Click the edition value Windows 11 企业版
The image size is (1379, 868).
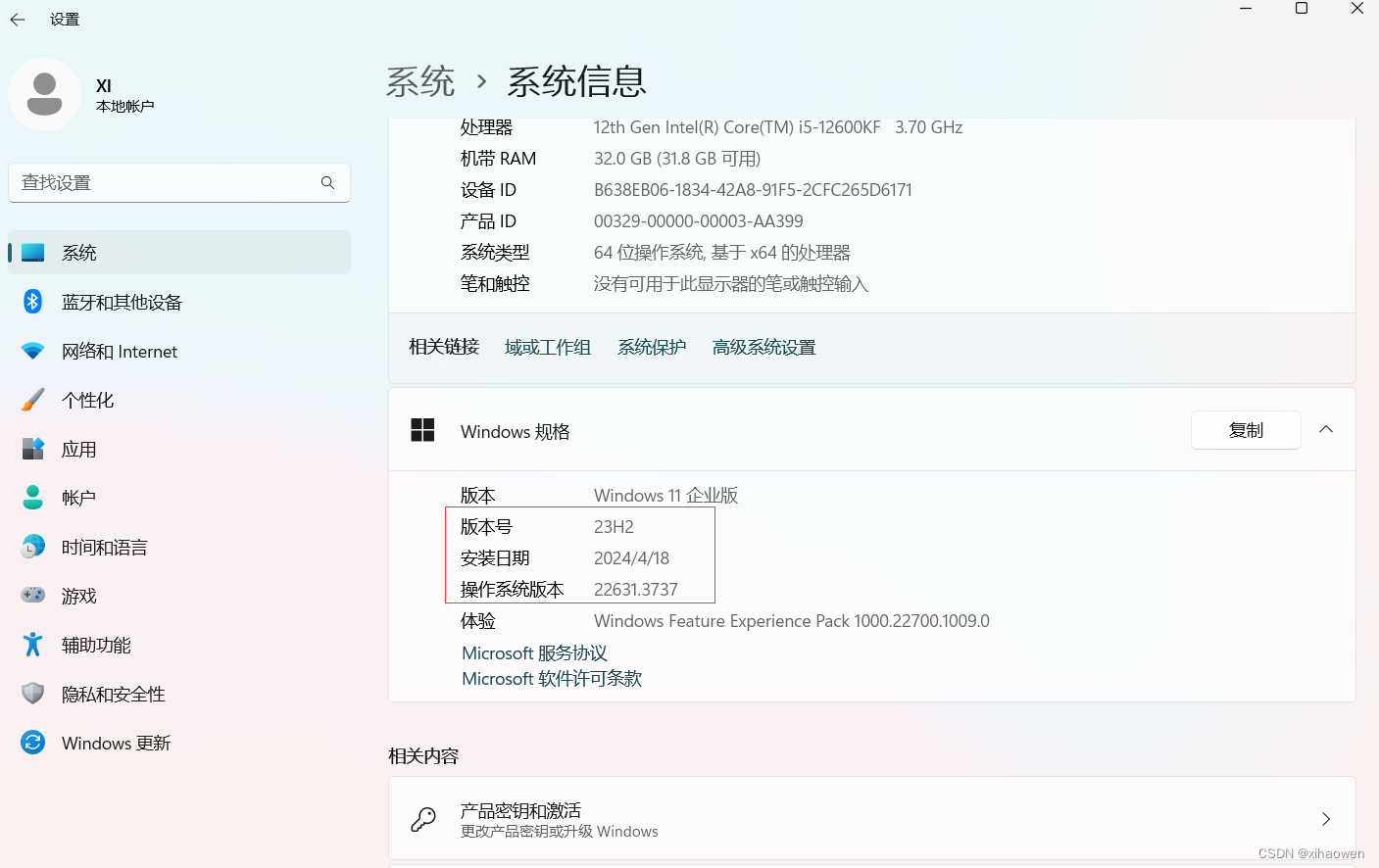665,496
